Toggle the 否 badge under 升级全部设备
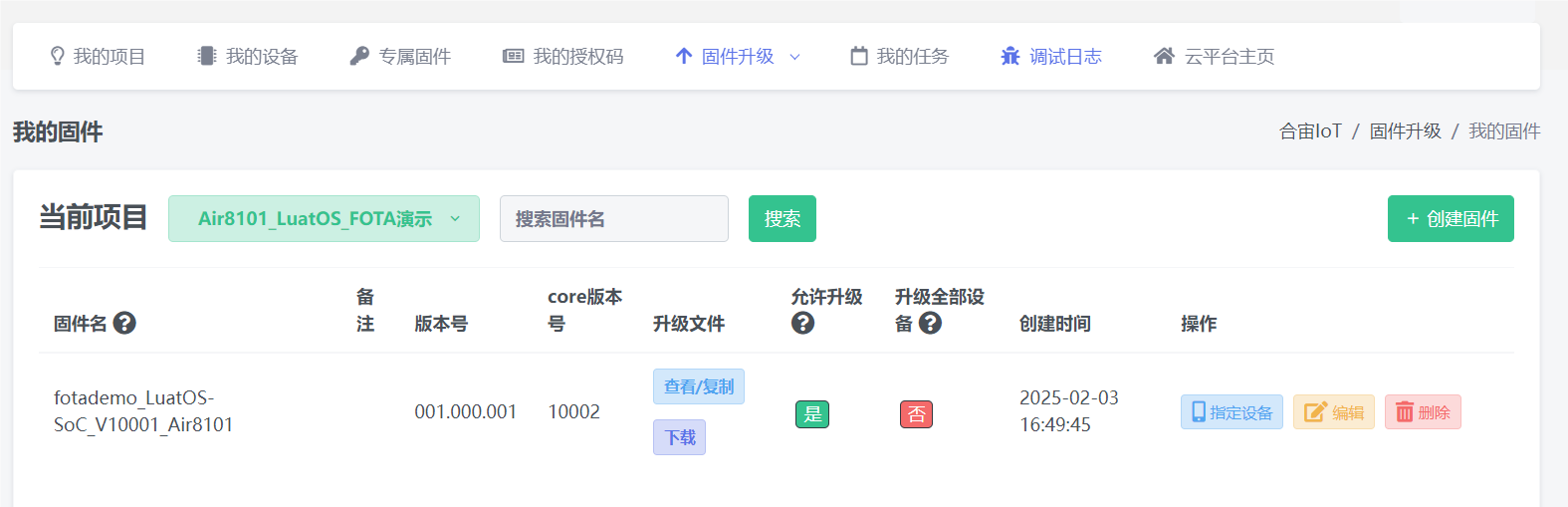Viewport: 1568px width, 507px height. 916,414
